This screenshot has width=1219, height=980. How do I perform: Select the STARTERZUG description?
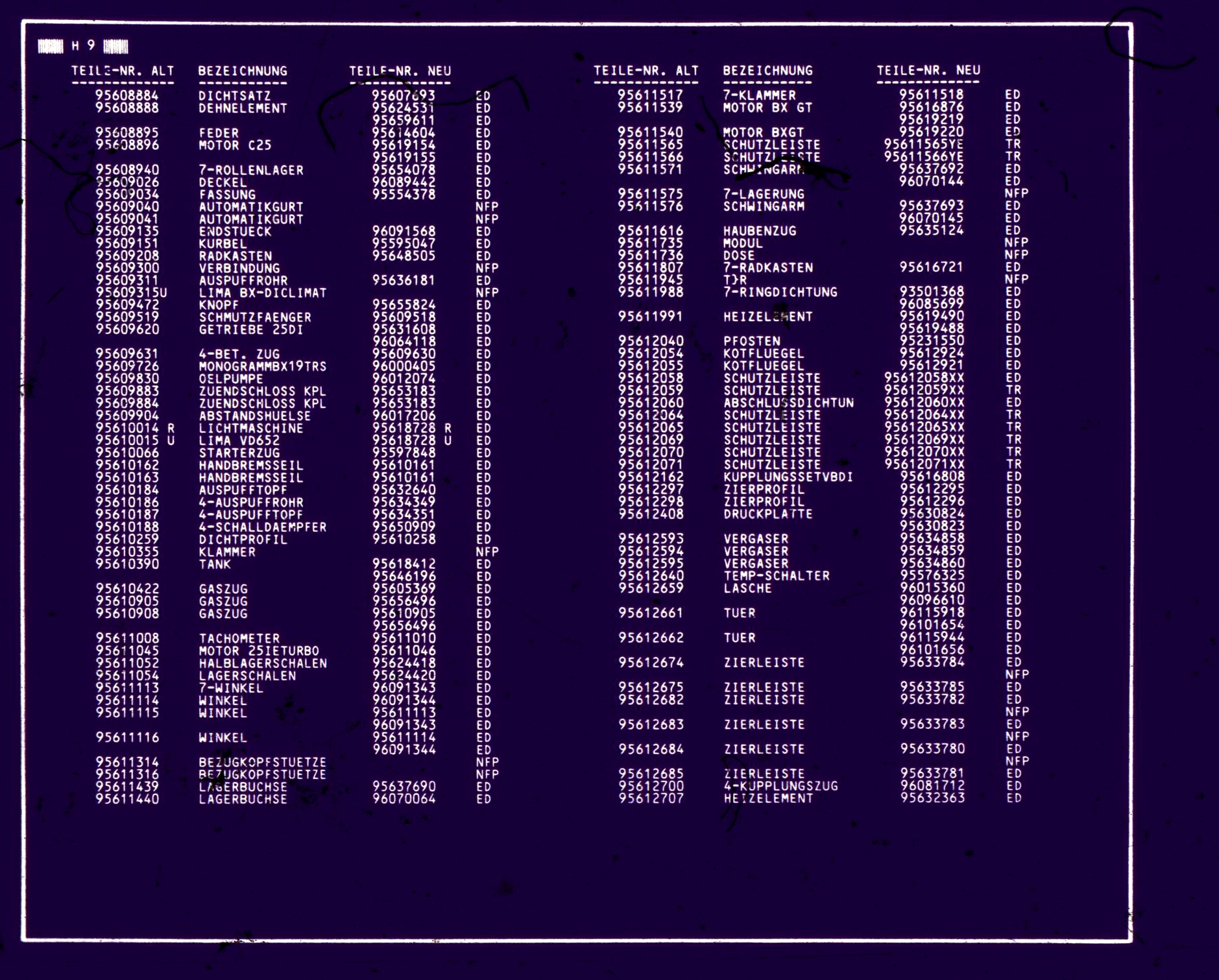(239, 453)
